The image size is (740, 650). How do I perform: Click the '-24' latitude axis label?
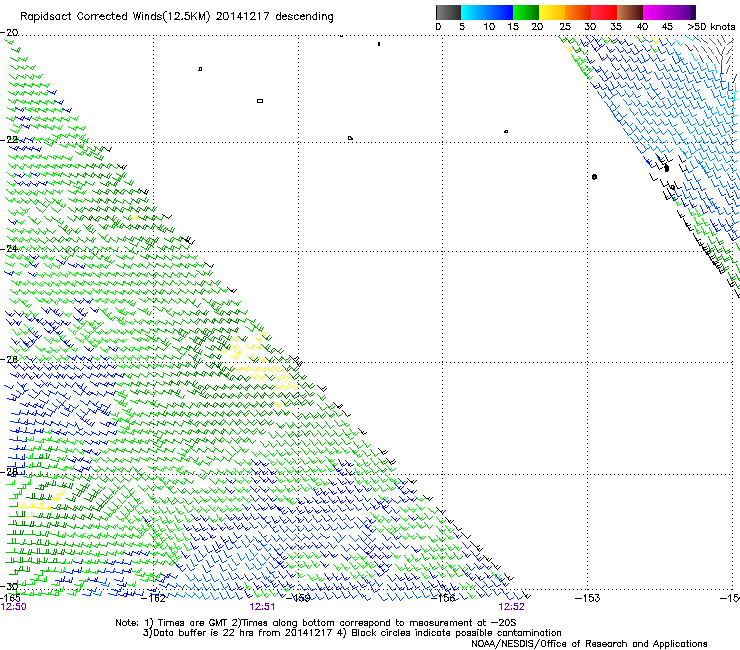point(9,248)
